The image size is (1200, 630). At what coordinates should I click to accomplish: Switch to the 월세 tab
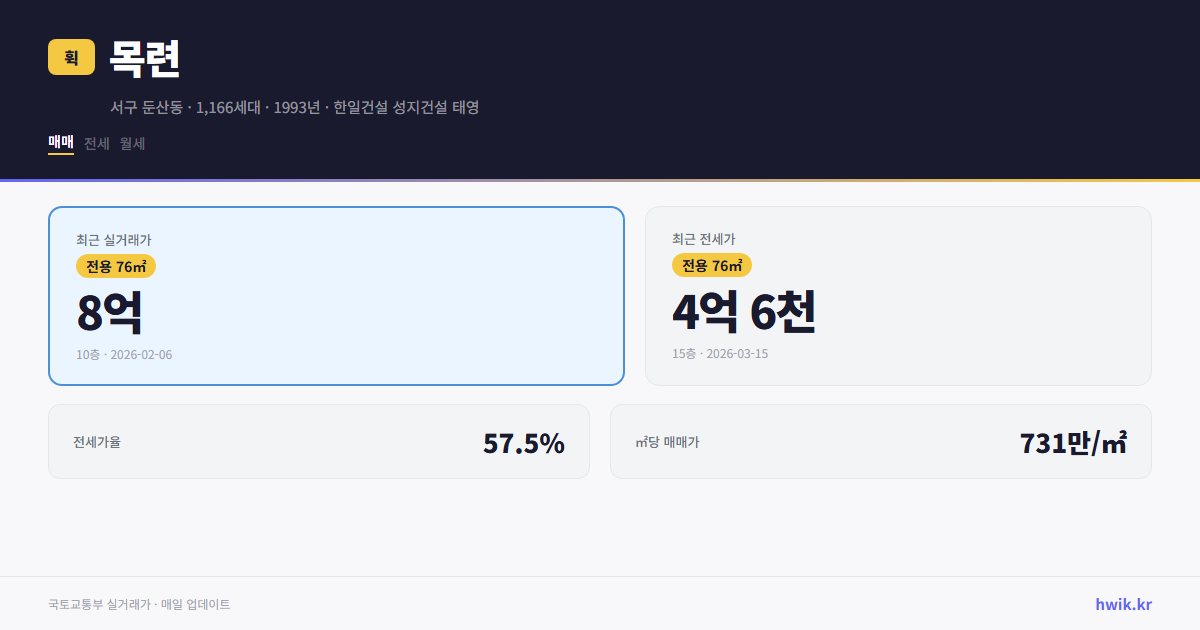pos(131,143)
